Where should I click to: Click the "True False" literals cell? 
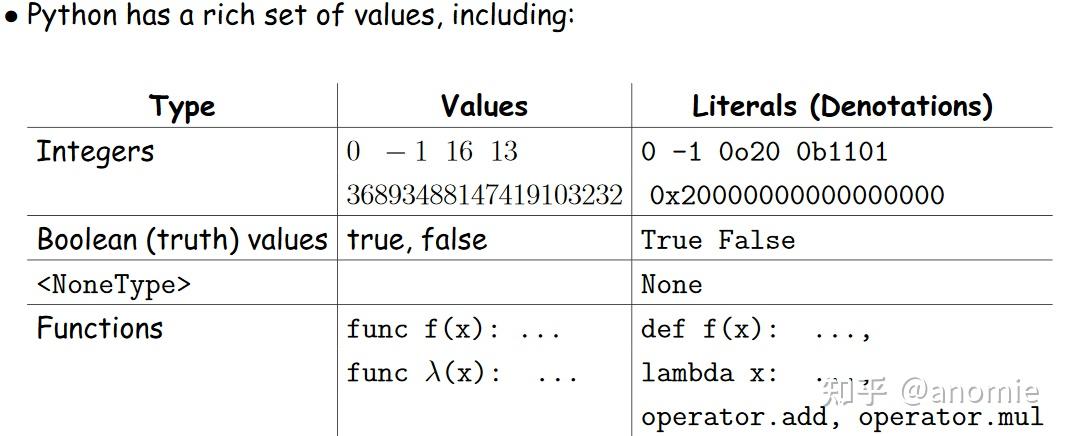(718, 241)
